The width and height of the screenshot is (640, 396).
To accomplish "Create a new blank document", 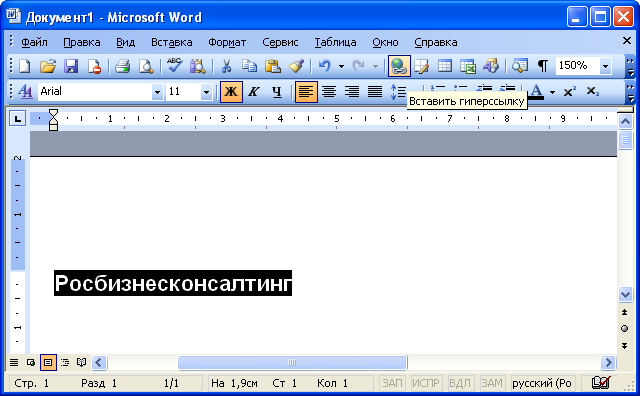I will [24, 66].
